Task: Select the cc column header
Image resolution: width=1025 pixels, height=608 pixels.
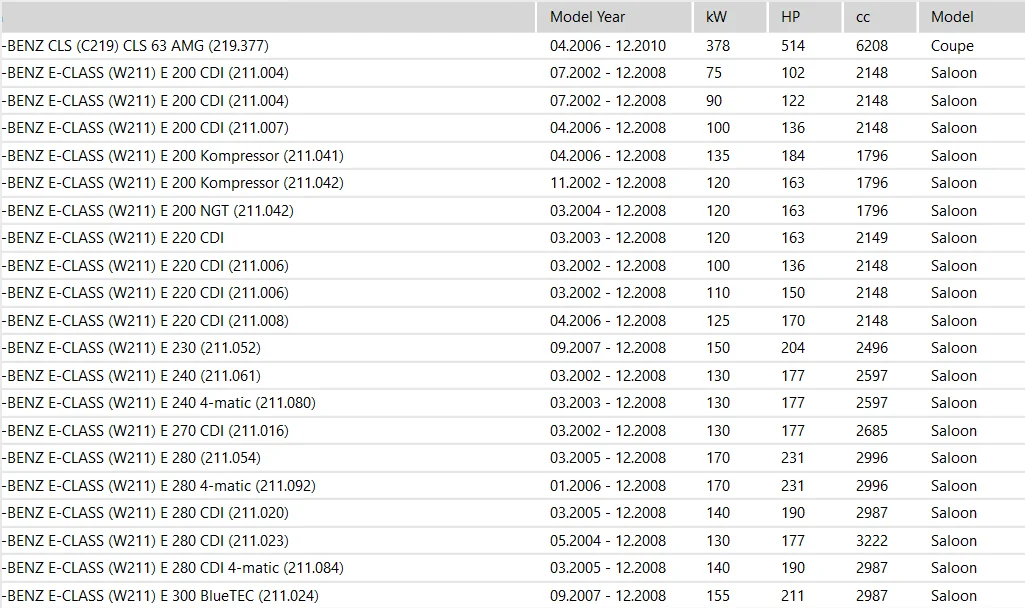Action: click(x=880, y=17)
